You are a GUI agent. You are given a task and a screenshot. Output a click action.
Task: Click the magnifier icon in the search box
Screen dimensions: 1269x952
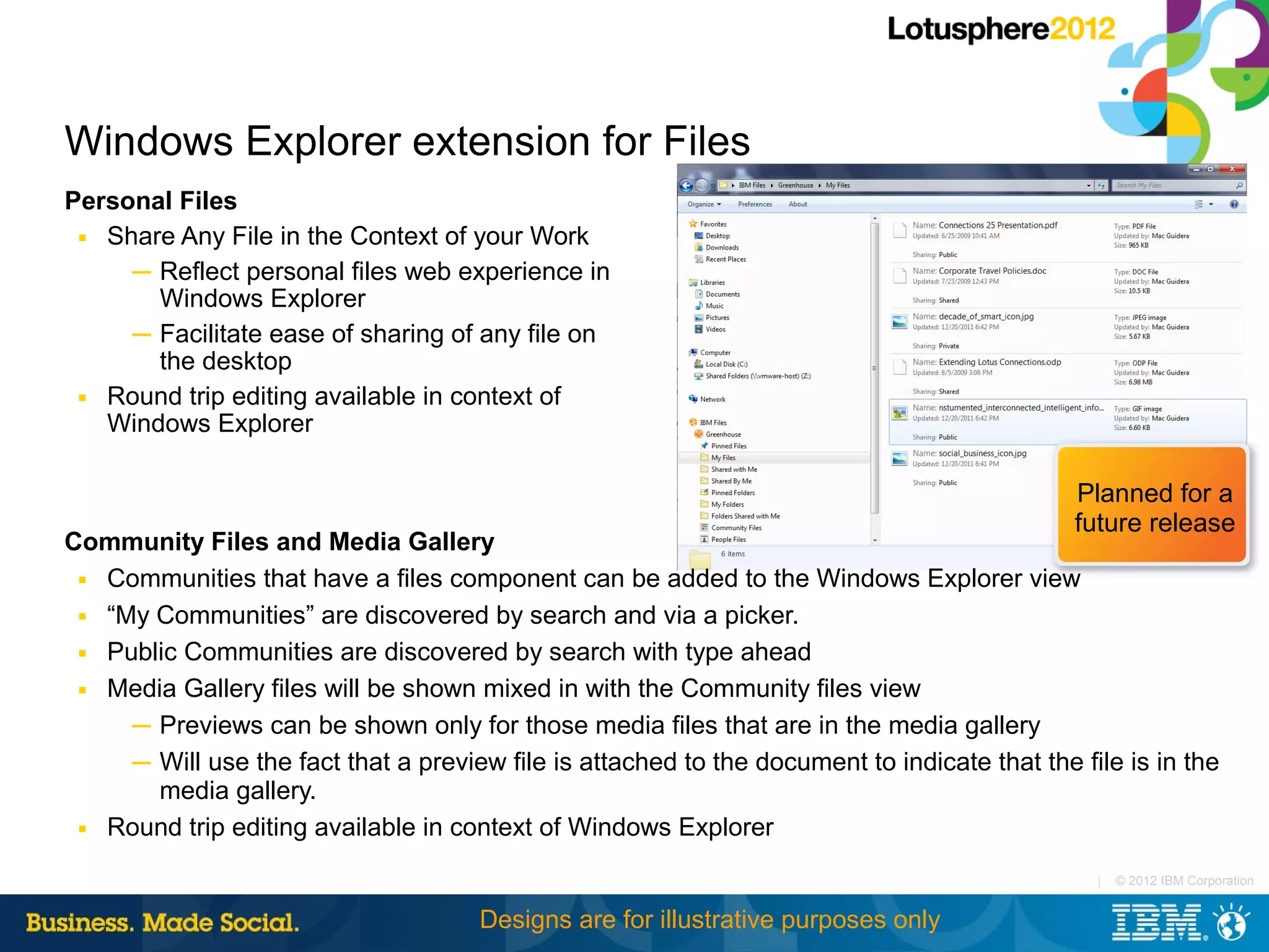1239,185
